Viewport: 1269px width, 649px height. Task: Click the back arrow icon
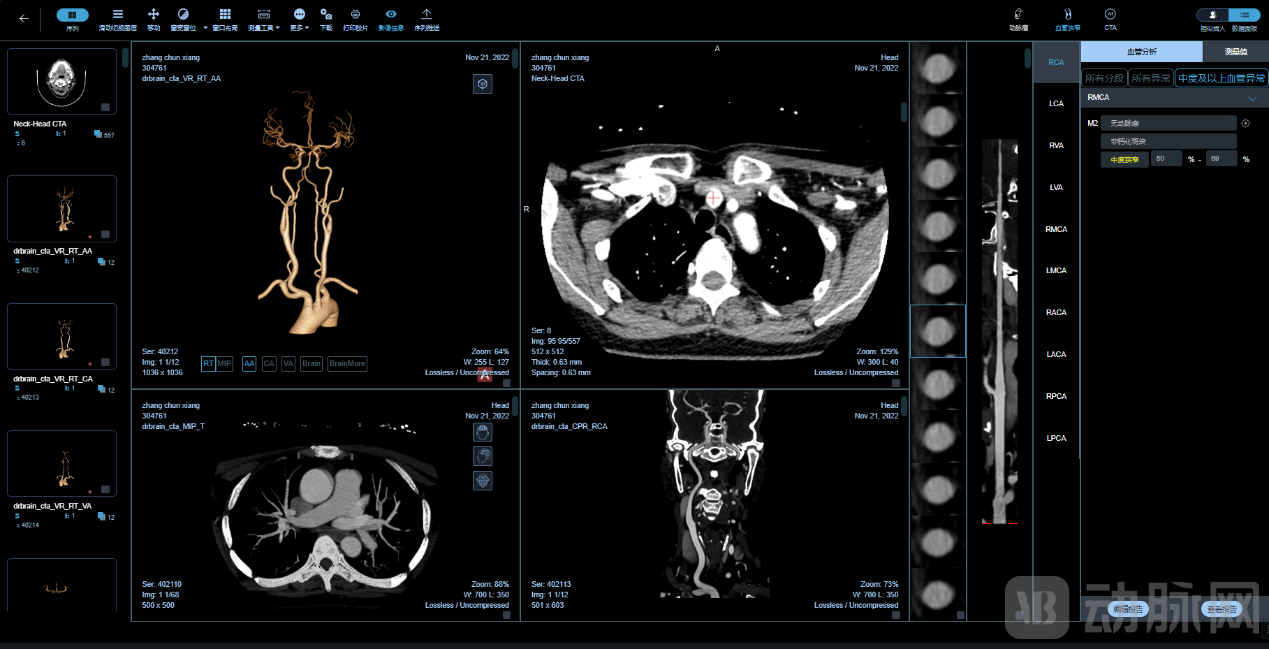tap(24, 18)
